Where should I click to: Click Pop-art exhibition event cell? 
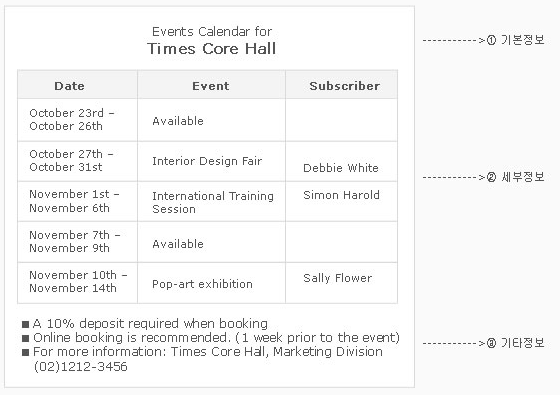(x=202, y=284)
